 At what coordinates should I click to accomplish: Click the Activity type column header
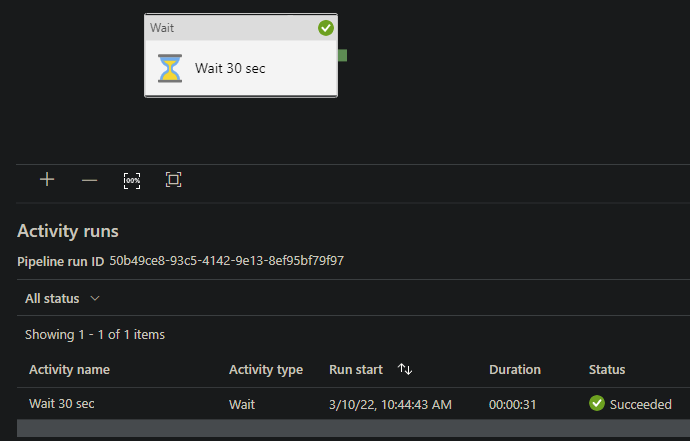point(265,369)
